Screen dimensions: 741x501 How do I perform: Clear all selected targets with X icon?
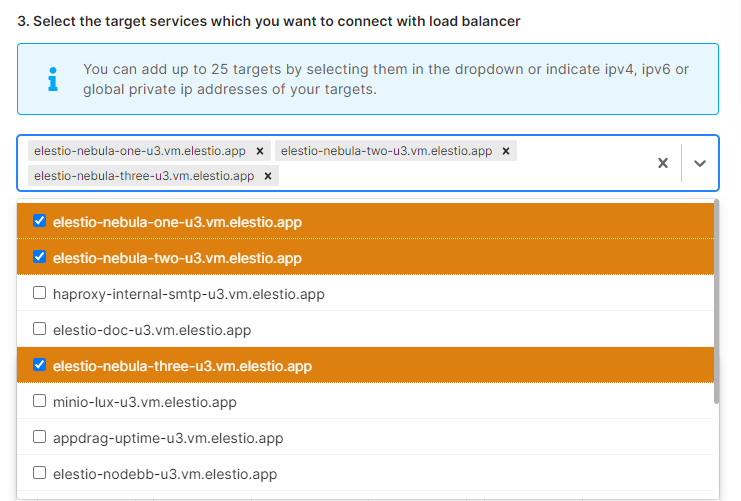(x=662, y=163)
